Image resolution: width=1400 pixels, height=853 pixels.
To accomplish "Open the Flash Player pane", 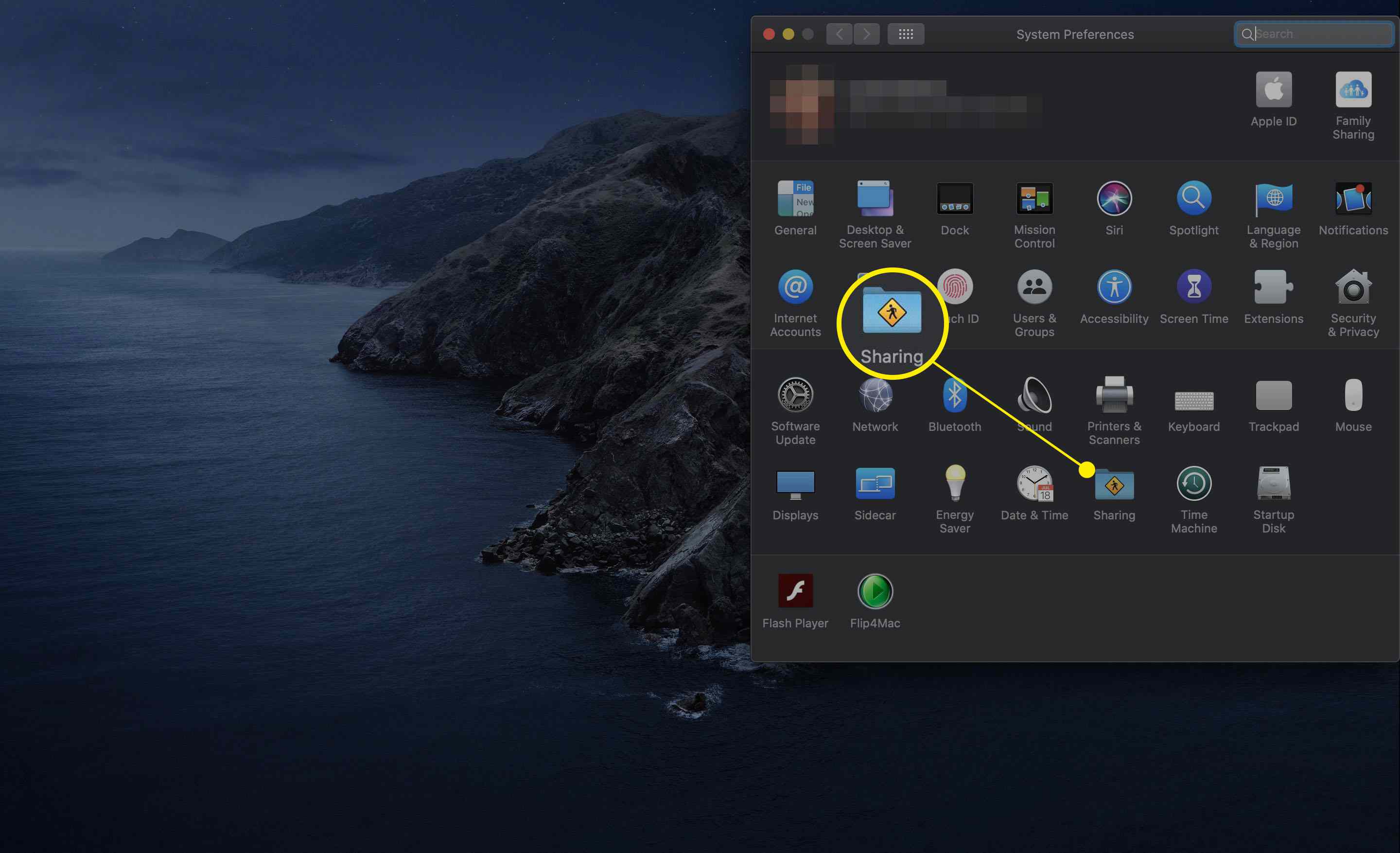I will click(795, 591).
